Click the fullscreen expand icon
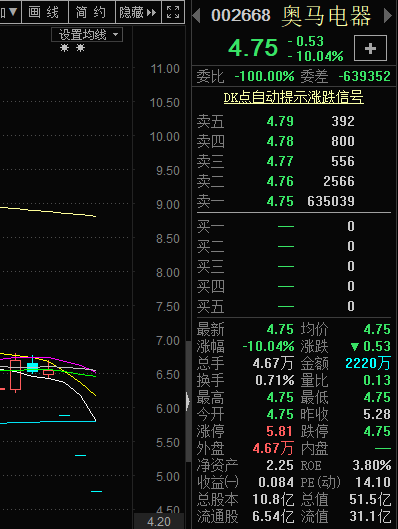Image resolution: width=398 pixels, height=529 pixels. click(173, 12)
